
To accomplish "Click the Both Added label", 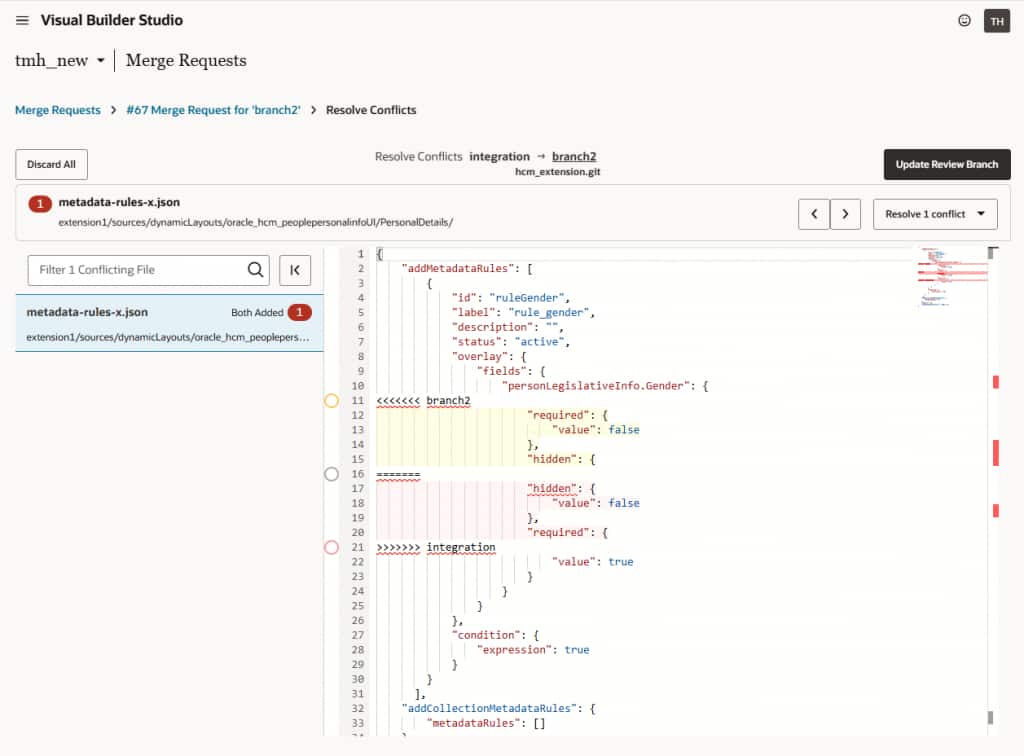I will tap(257, 313).
